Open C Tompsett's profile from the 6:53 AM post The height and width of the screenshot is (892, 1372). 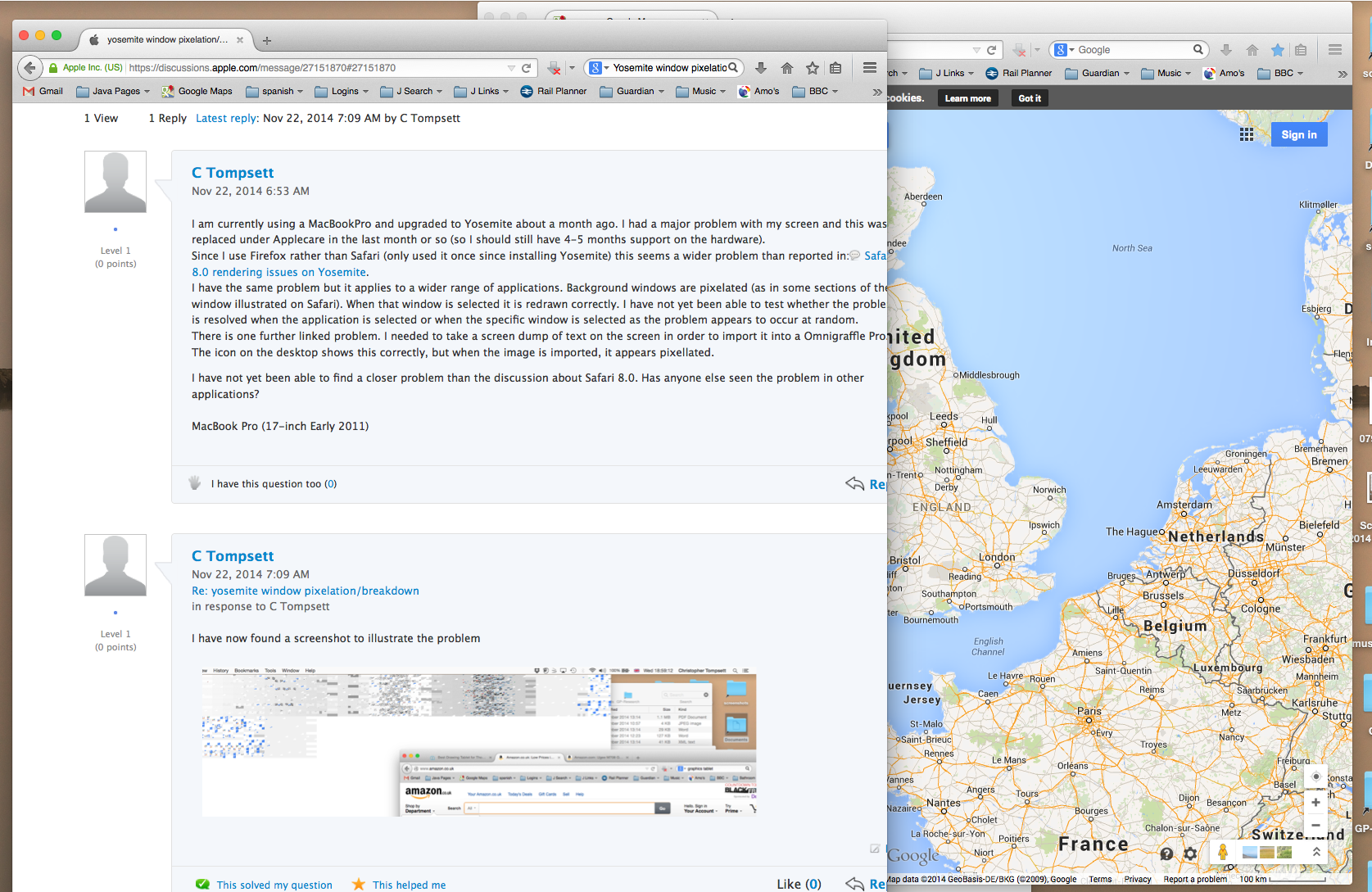click(233, 173)
